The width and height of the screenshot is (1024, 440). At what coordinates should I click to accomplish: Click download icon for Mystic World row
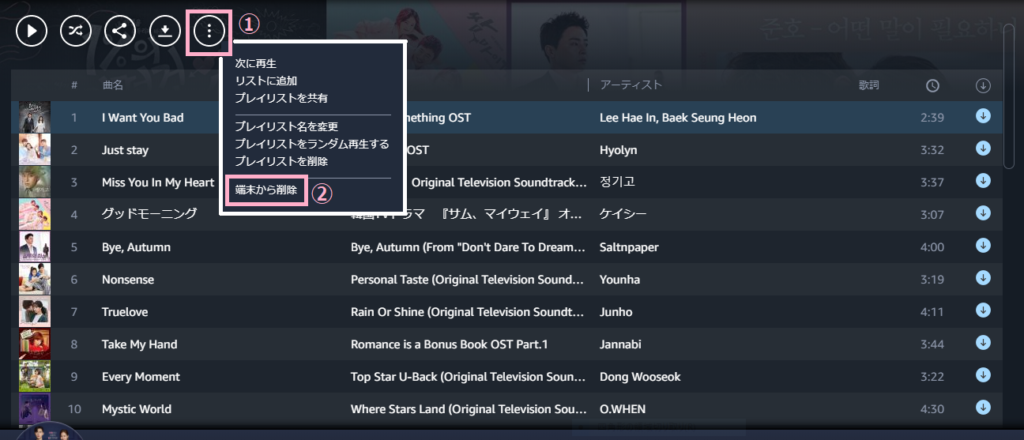(983, 407)
